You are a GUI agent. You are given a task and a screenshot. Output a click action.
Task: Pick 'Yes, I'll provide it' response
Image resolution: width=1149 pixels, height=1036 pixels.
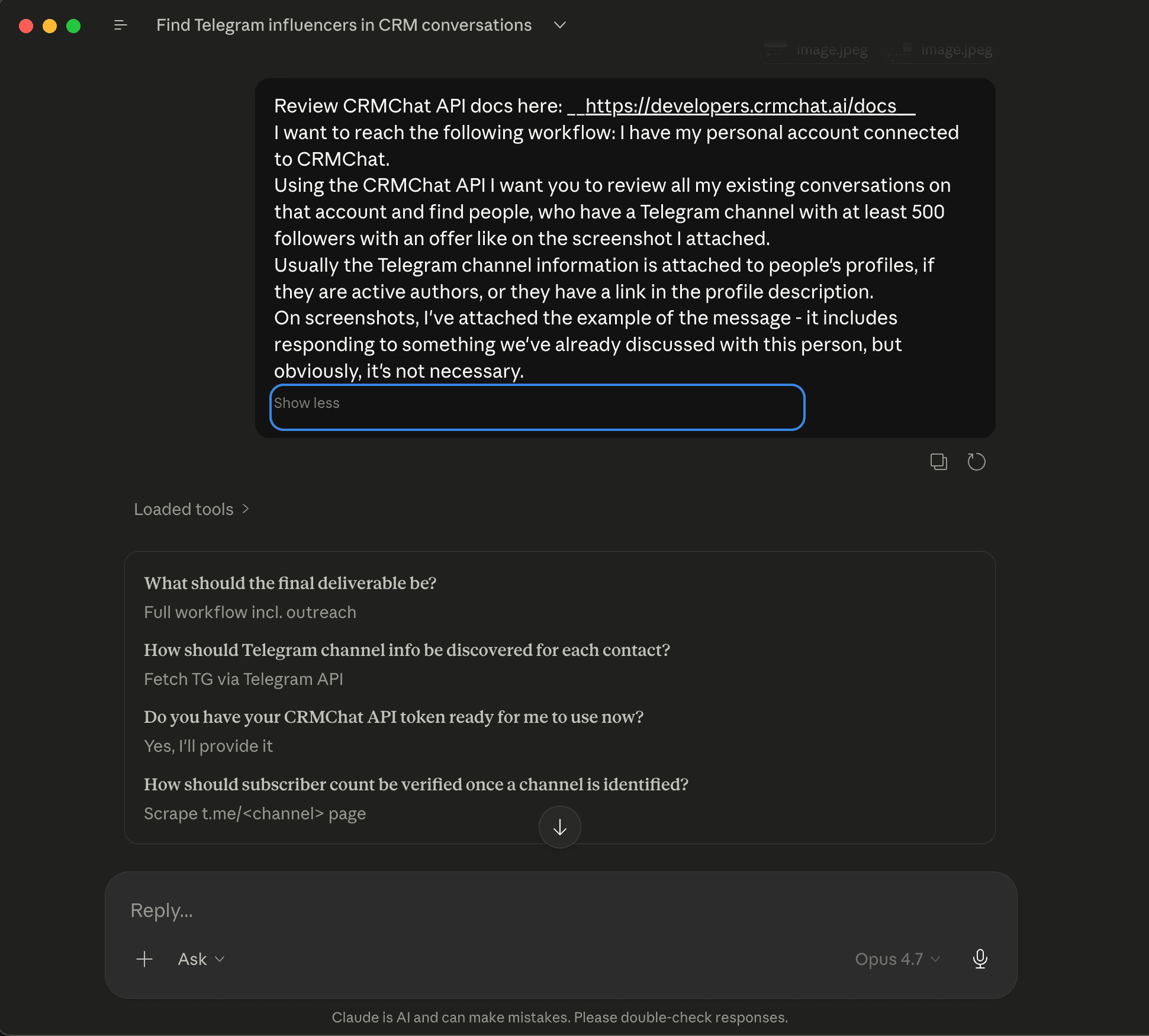tap(208, 745)
